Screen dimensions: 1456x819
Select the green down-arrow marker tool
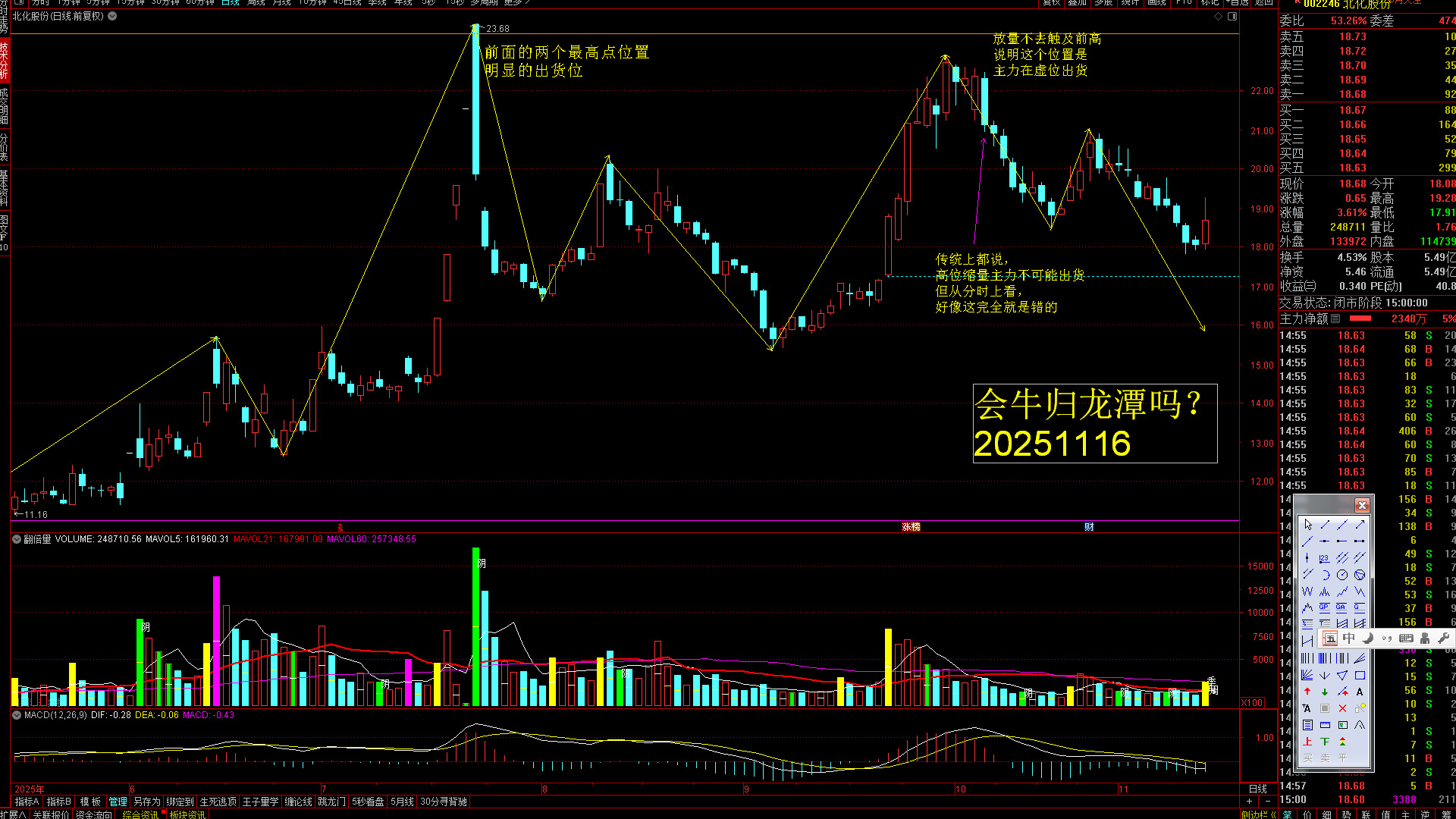[x=1325, y=692]
